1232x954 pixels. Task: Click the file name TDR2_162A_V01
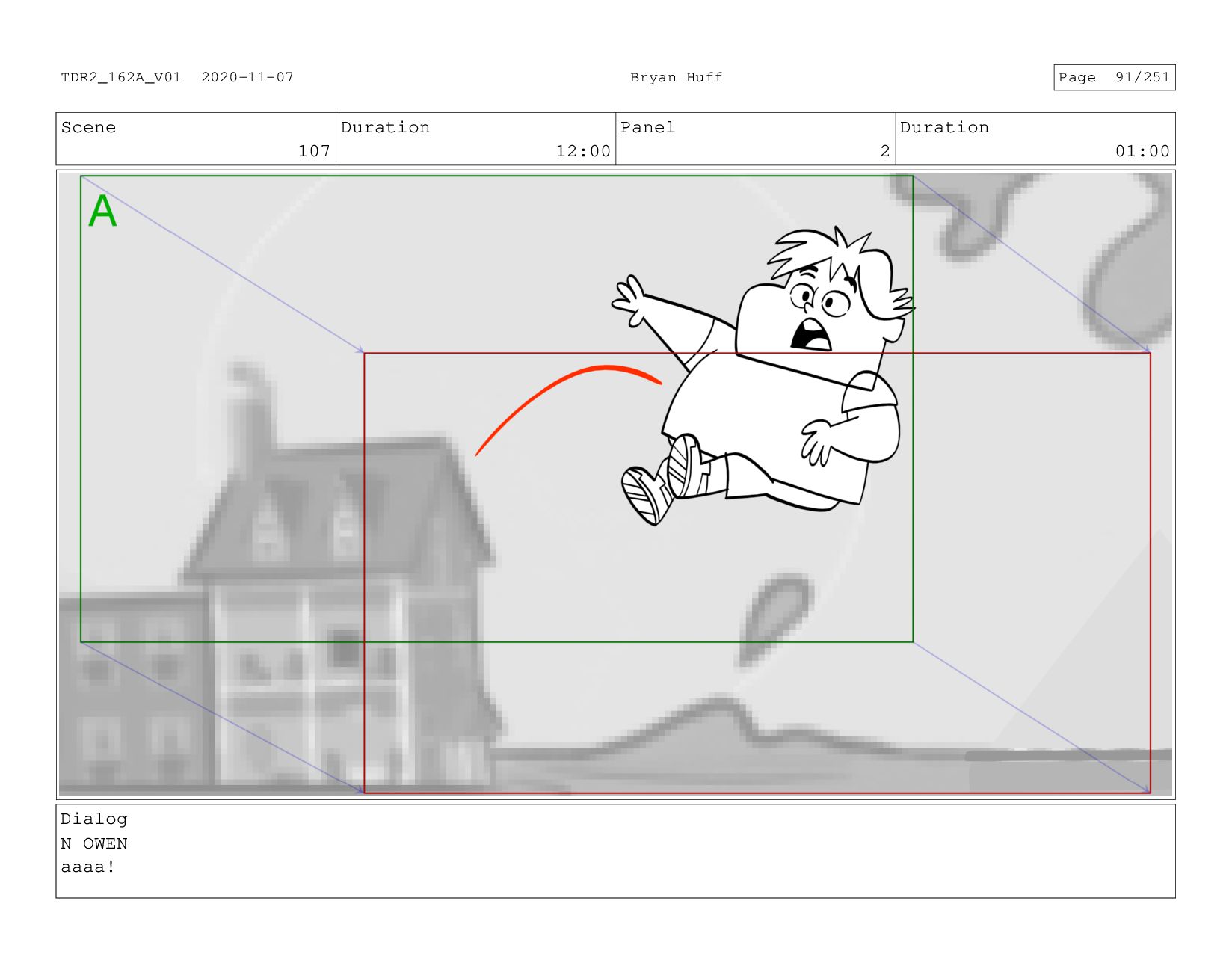click(x=121, y=77)
